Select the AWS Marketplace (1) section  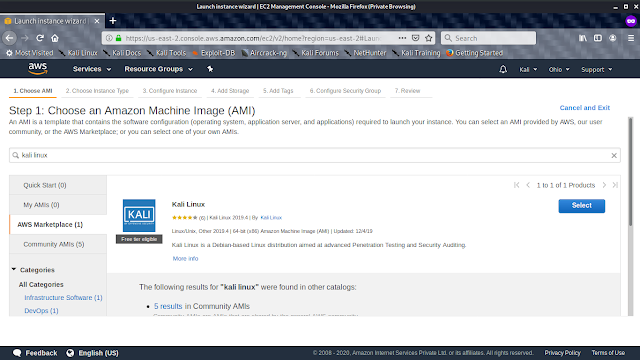click(x=58, y=224)
